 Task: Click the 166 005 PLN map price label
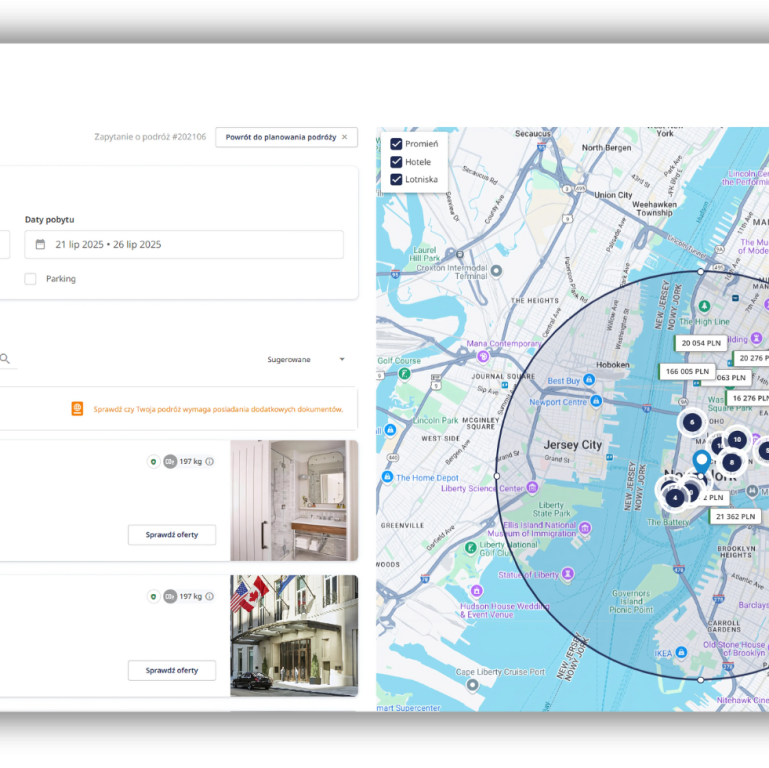coord(687,372)
